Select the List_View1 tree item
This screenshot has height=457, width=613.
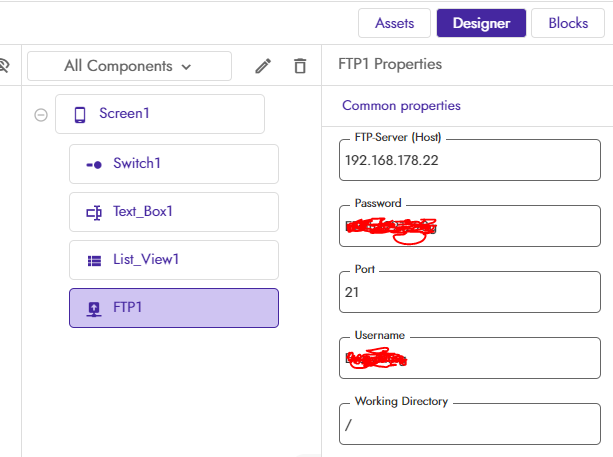click(173, 260)
